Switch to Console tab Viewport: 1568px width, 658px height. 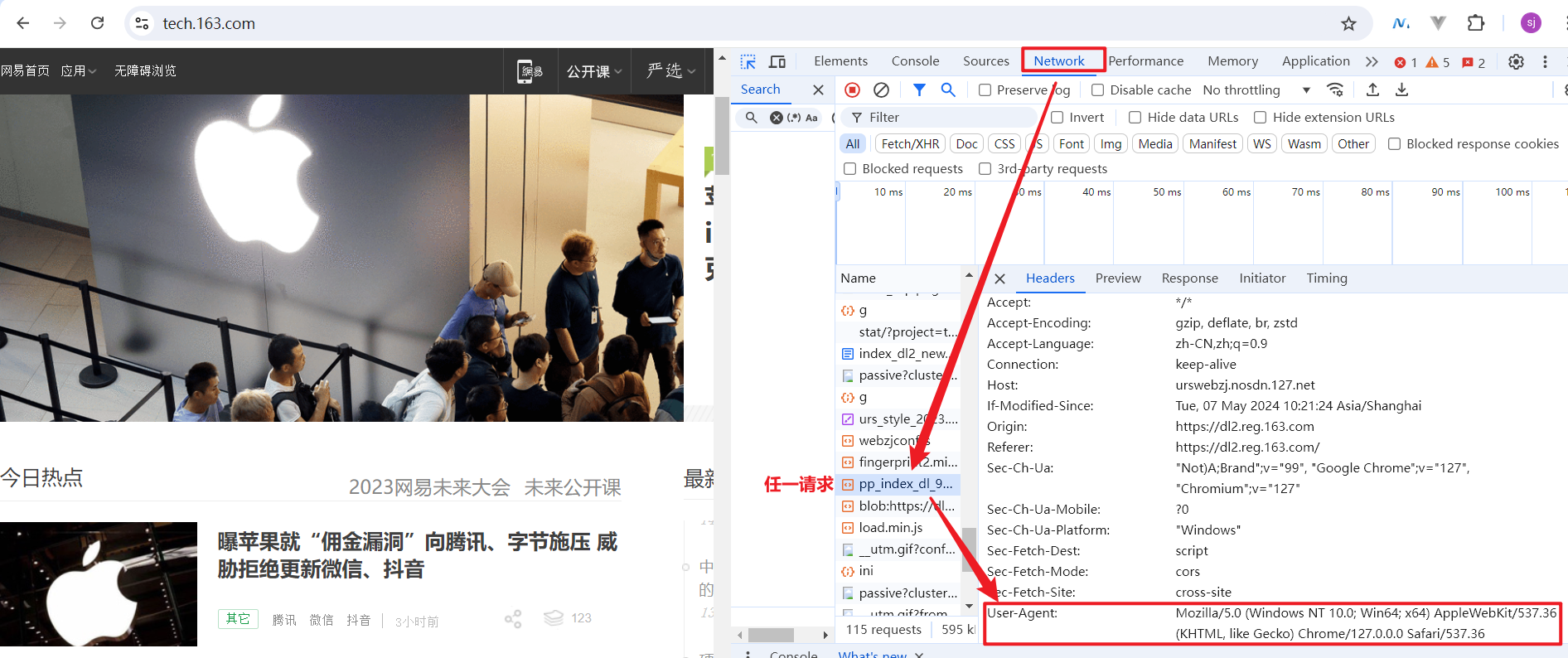[915, 61]
